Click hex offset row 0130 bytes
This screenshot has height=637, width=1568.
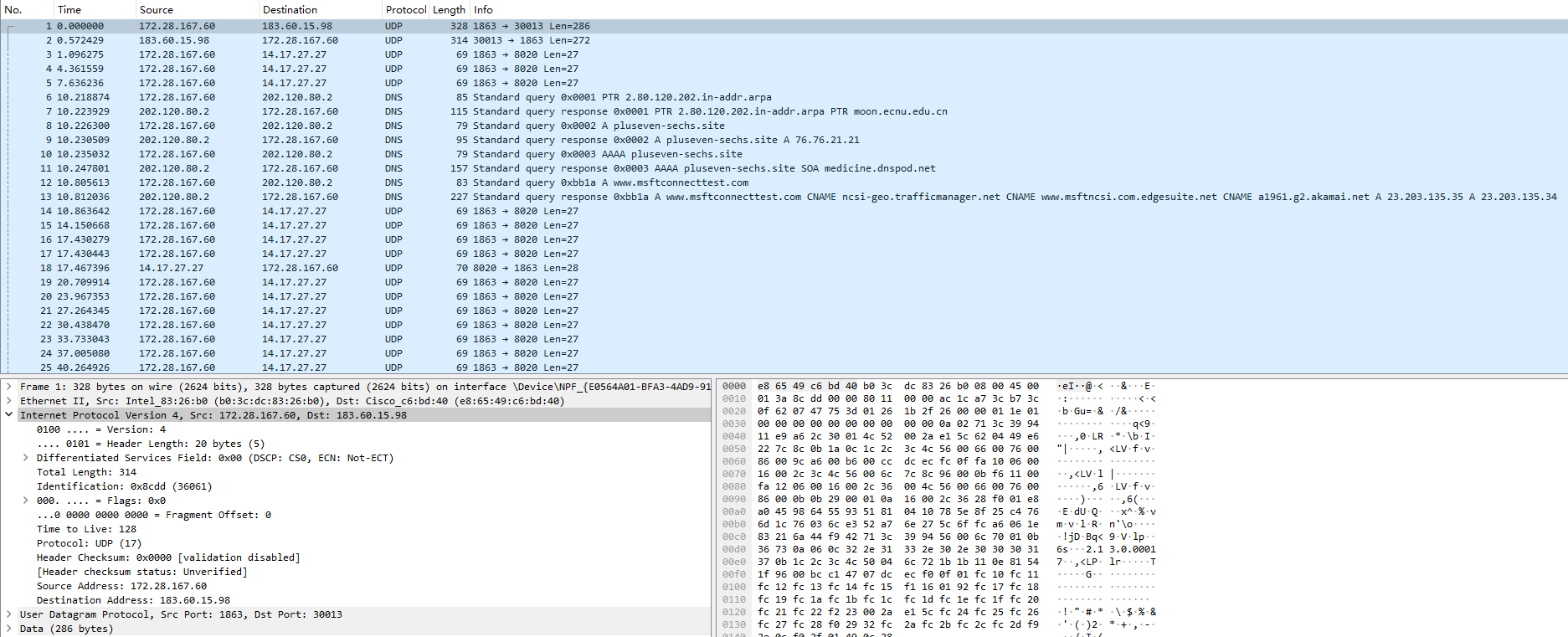[x=898, y=624]
